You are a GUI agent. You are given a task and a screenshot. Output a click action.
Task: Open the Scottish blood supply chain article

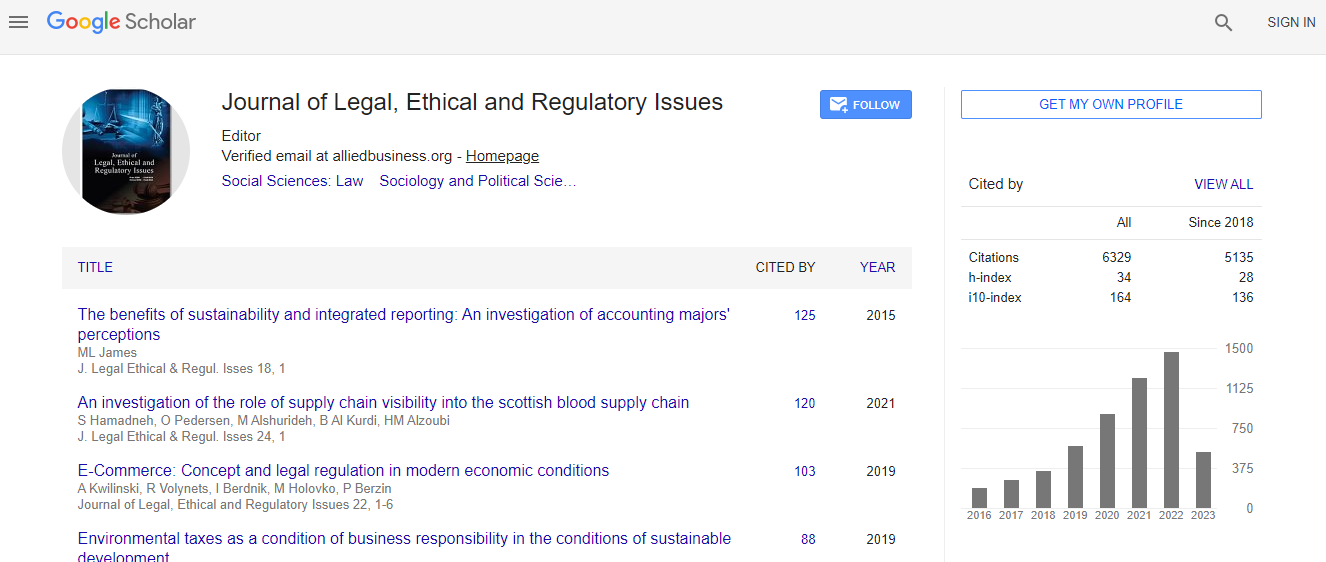point(383,403)
